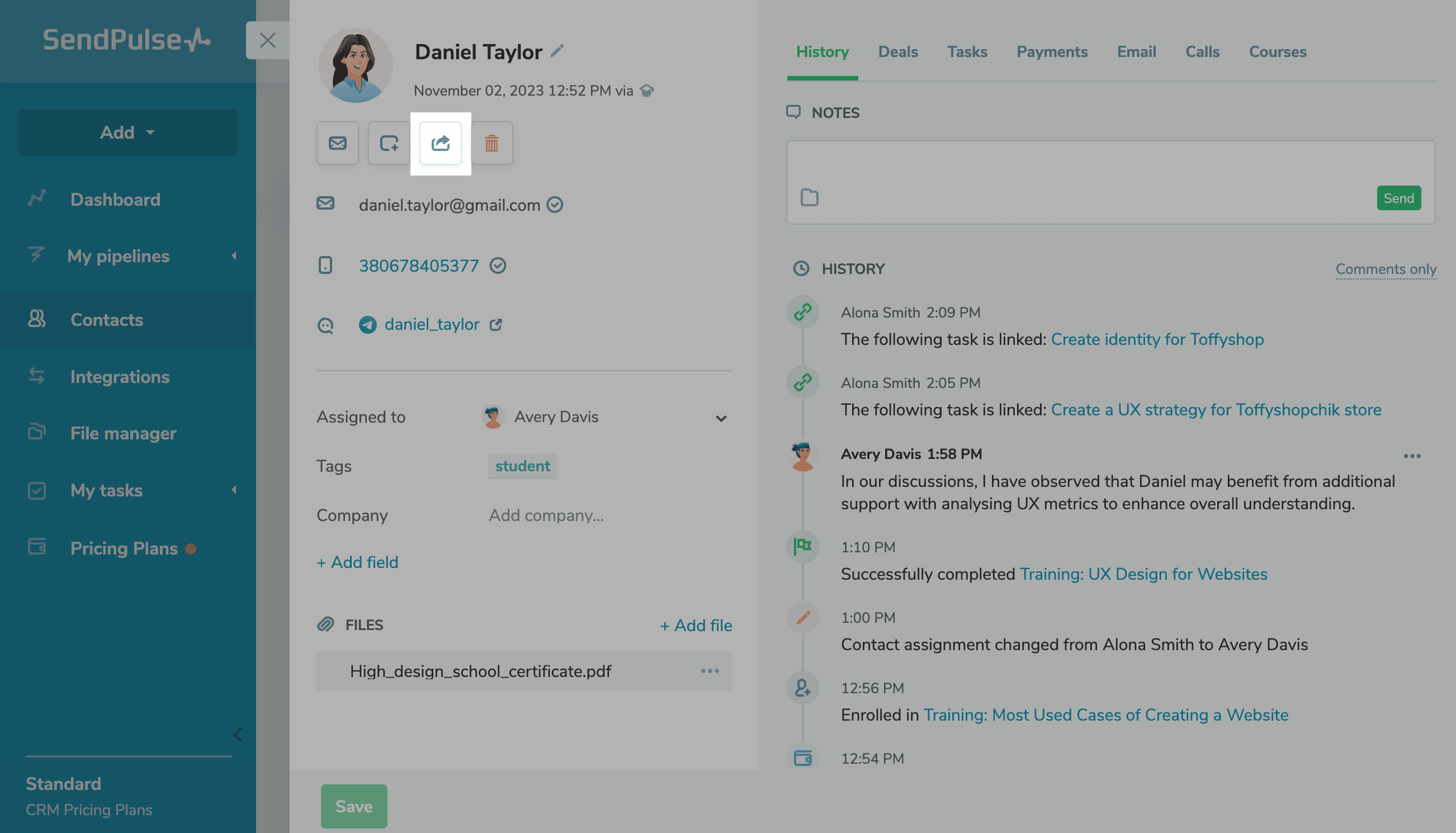Click Standard CRM Pricing Plans label

click(89, 797)
